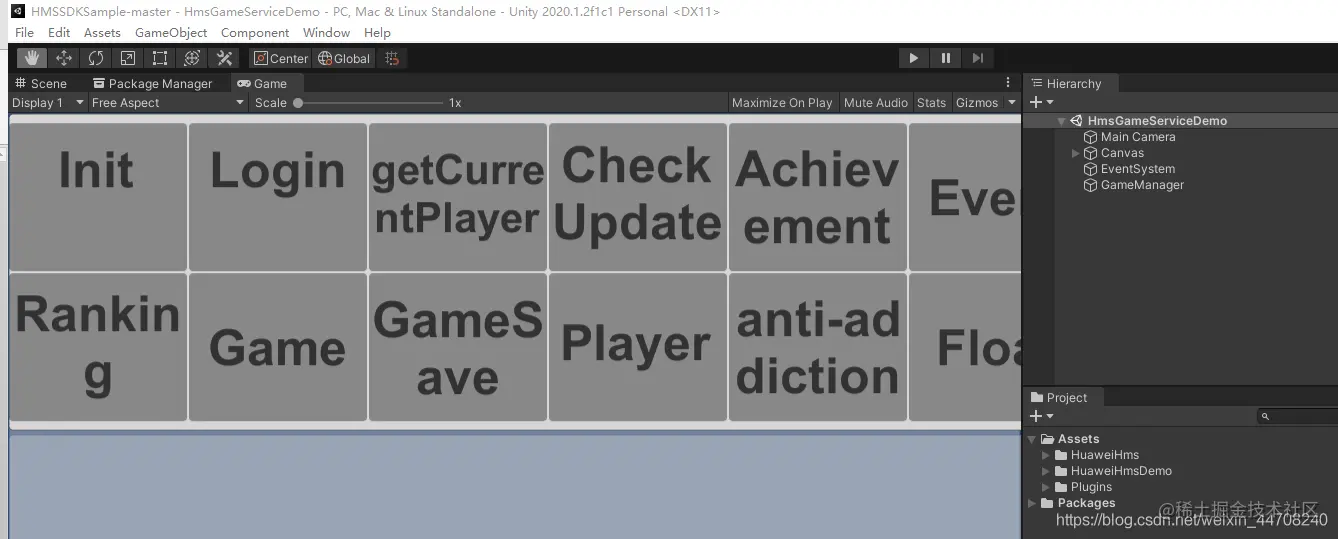
Task: Collapse the HmsGameServiceDemo scene
Action: coord(1061,121)
